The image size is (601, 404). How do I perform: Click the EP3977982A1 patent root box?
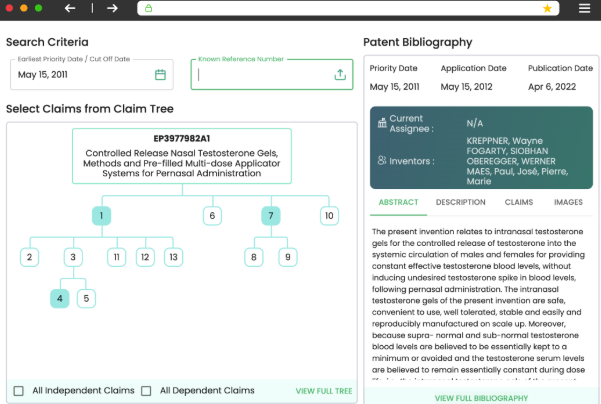point(182,156)
